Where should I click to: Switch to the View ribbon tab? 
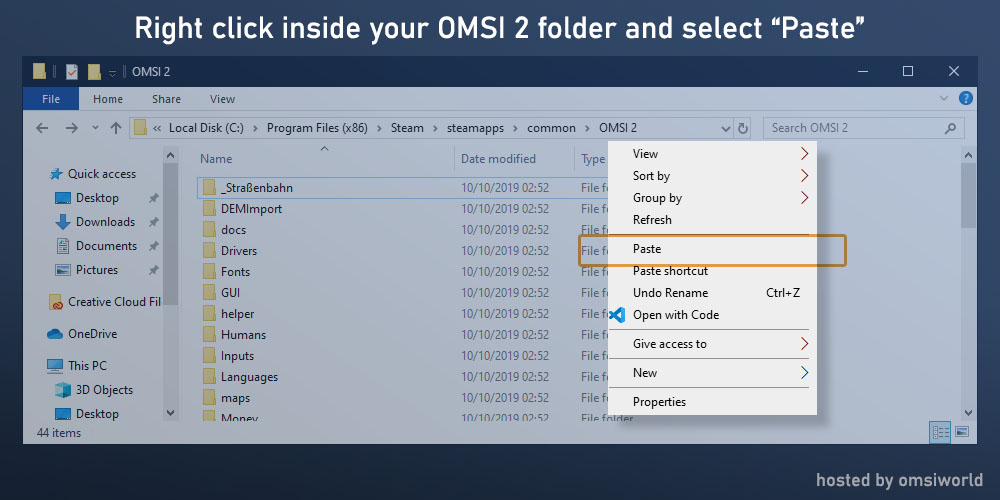point(223,99)
